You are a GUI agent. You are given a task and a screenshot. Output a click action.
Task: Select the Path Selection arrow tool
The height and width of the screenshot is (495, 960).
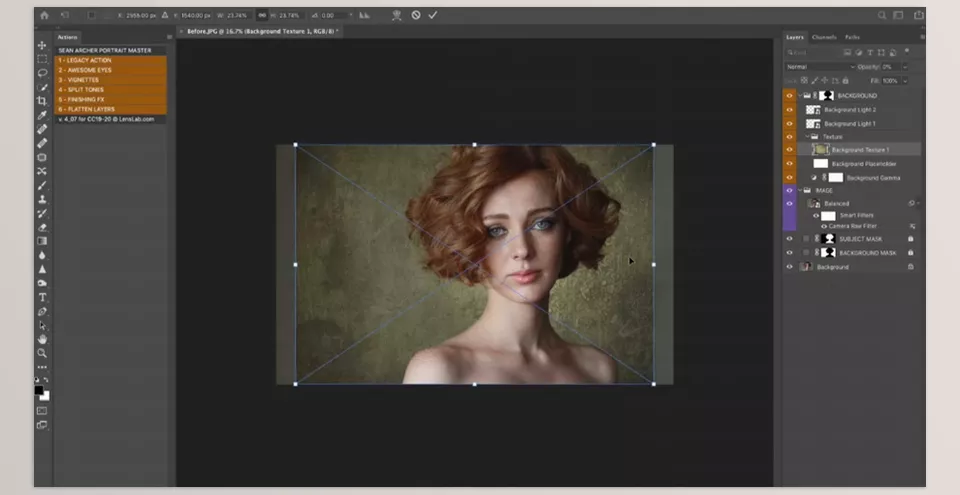pos(42,325)
